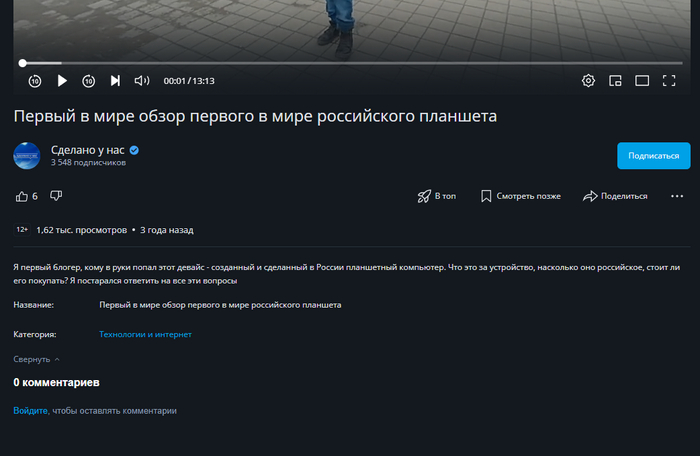Click the video frame area

(352, 29)
